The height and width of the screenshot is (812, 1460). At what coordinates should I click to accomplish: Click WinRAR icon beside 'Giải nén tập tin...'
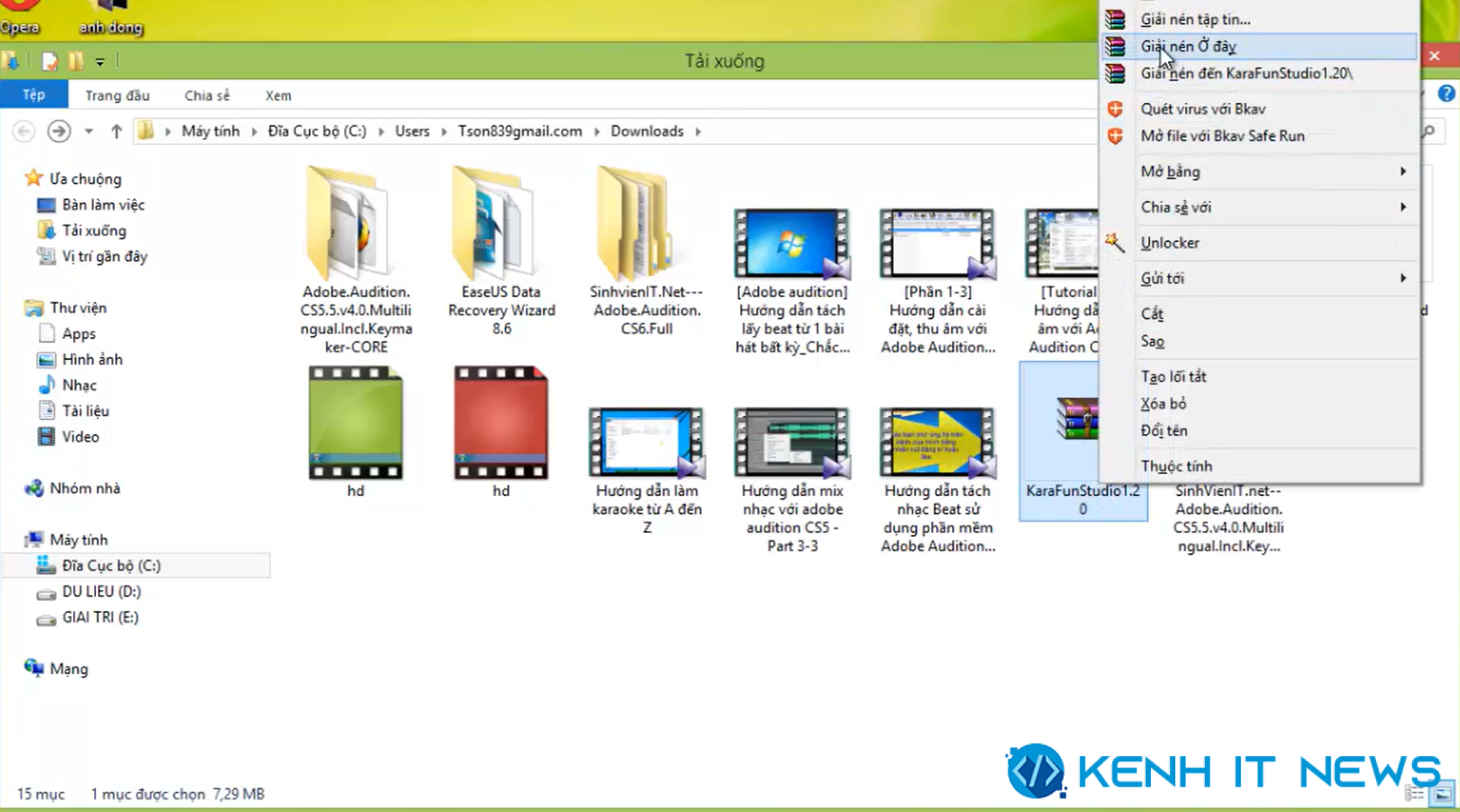pyautogui.click(x=1115, y=18)
